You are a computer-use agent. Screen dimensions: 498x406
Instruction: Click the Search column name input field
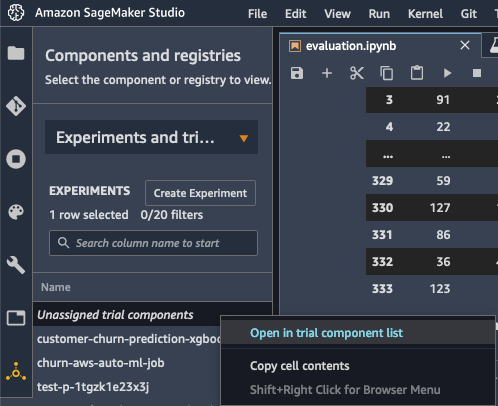point(153,243)
